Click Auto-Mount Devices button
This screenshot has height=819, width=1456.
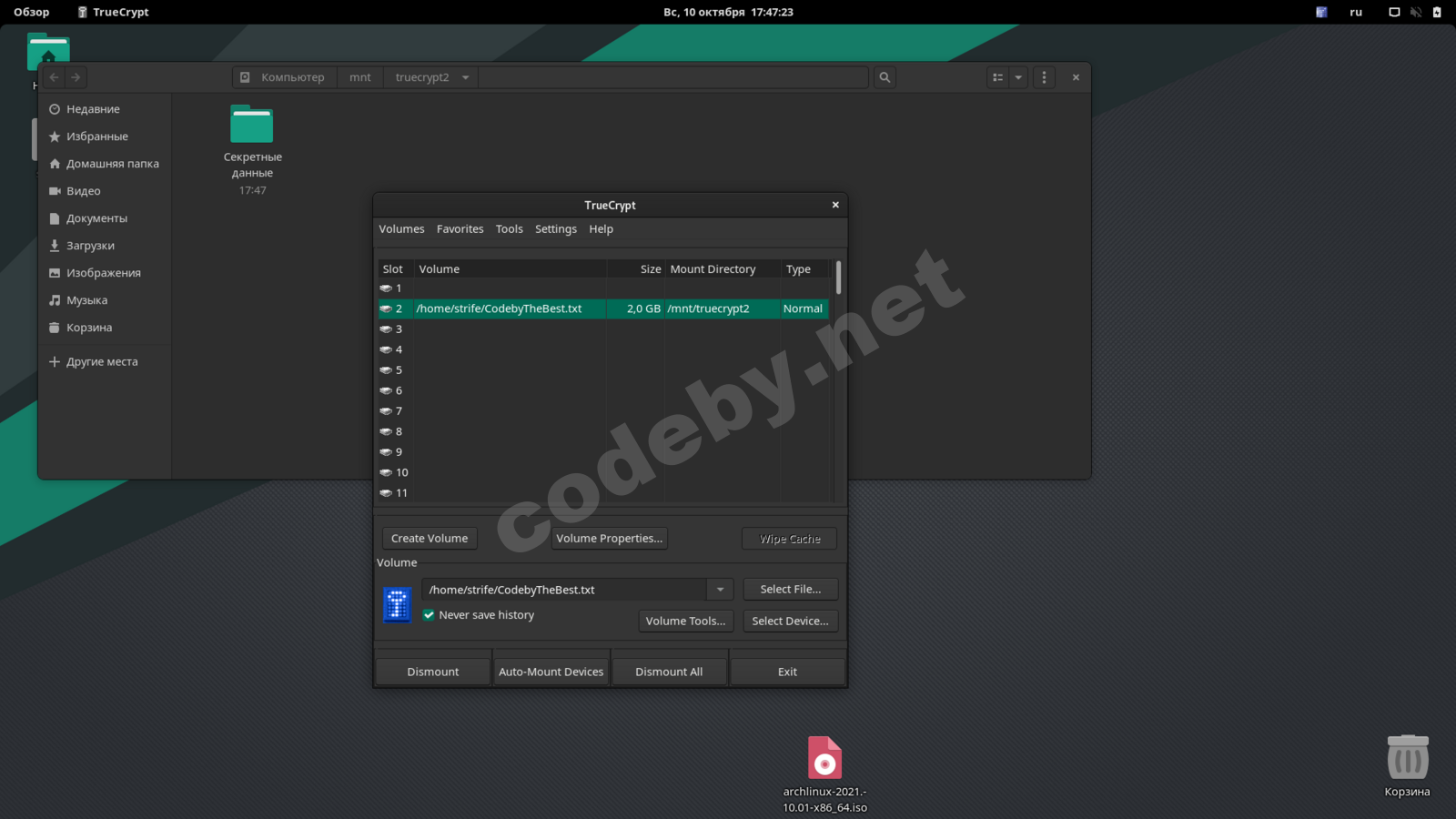point(551,672)
